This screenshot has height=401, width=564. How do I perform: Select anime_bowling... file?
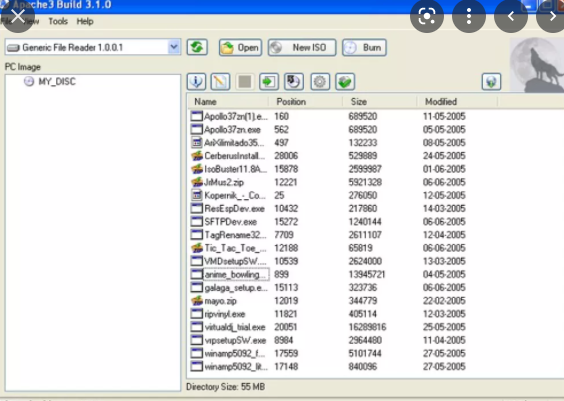(236, 274)
